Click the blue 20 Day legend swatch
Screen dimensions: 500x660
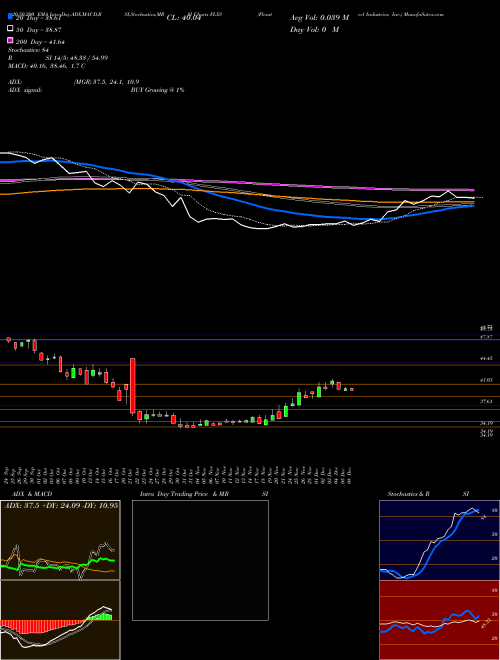(10, 17)
